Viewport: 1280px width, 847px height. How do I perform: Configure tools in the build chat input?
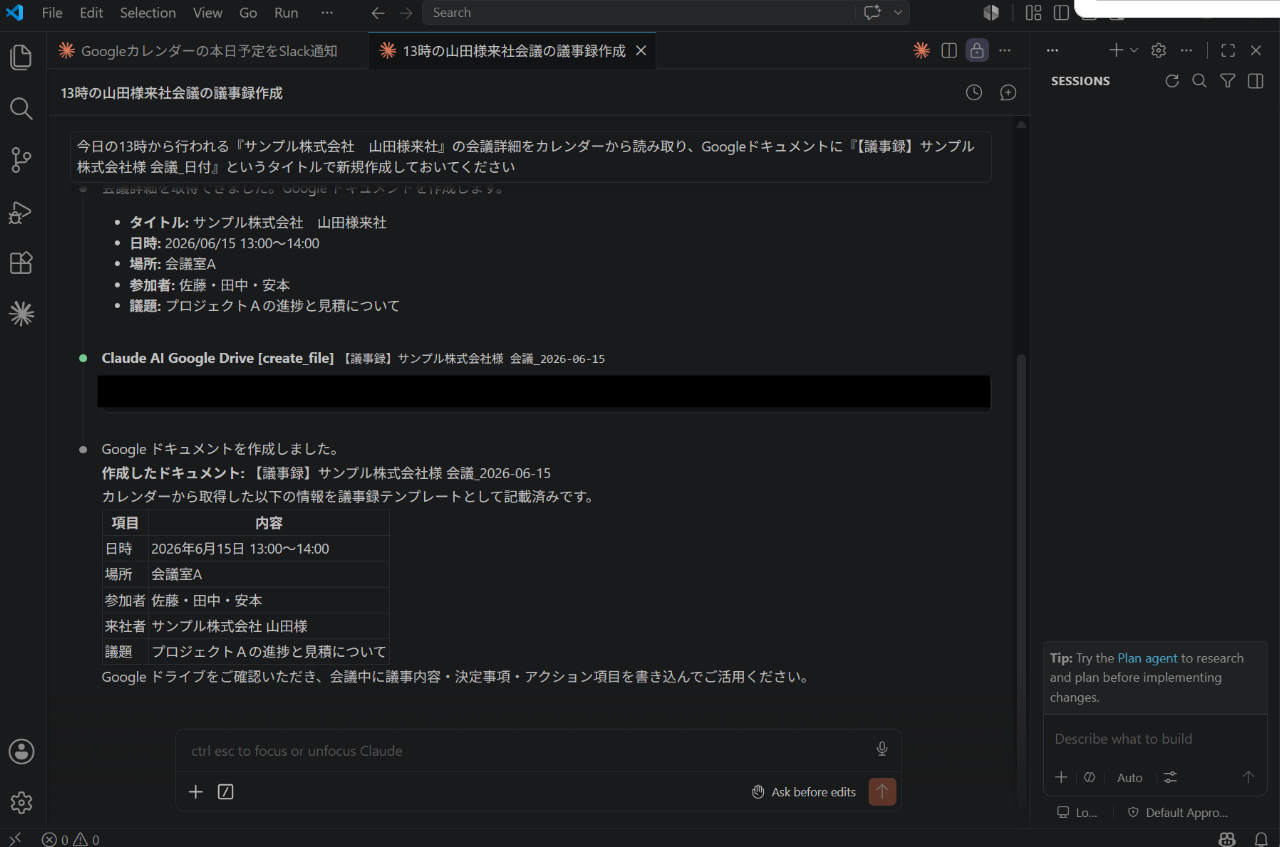pos(1170,777)
